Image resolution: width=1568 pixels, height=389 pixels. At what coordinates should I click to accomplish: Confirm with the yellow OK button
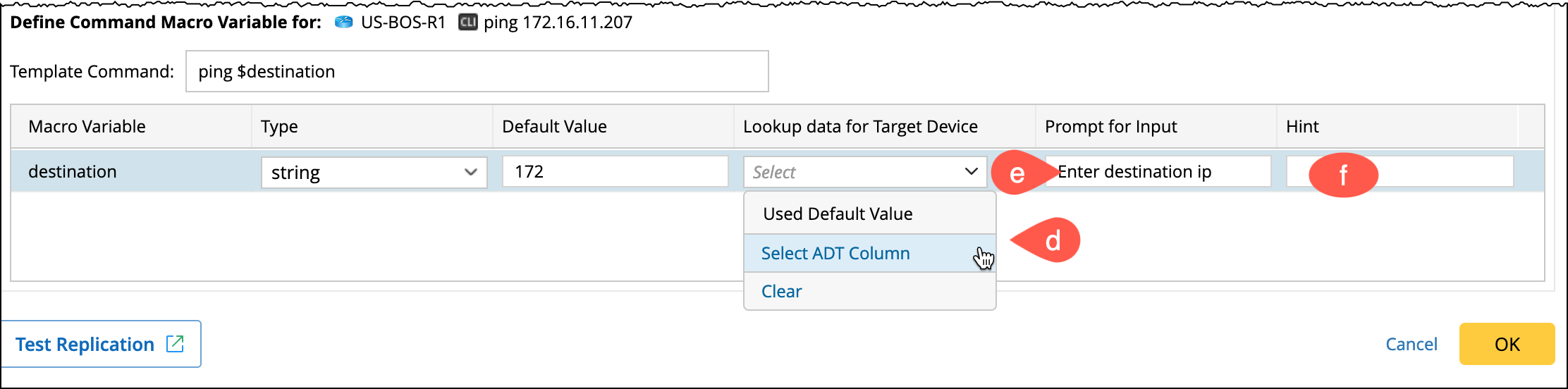[1507, 344]
